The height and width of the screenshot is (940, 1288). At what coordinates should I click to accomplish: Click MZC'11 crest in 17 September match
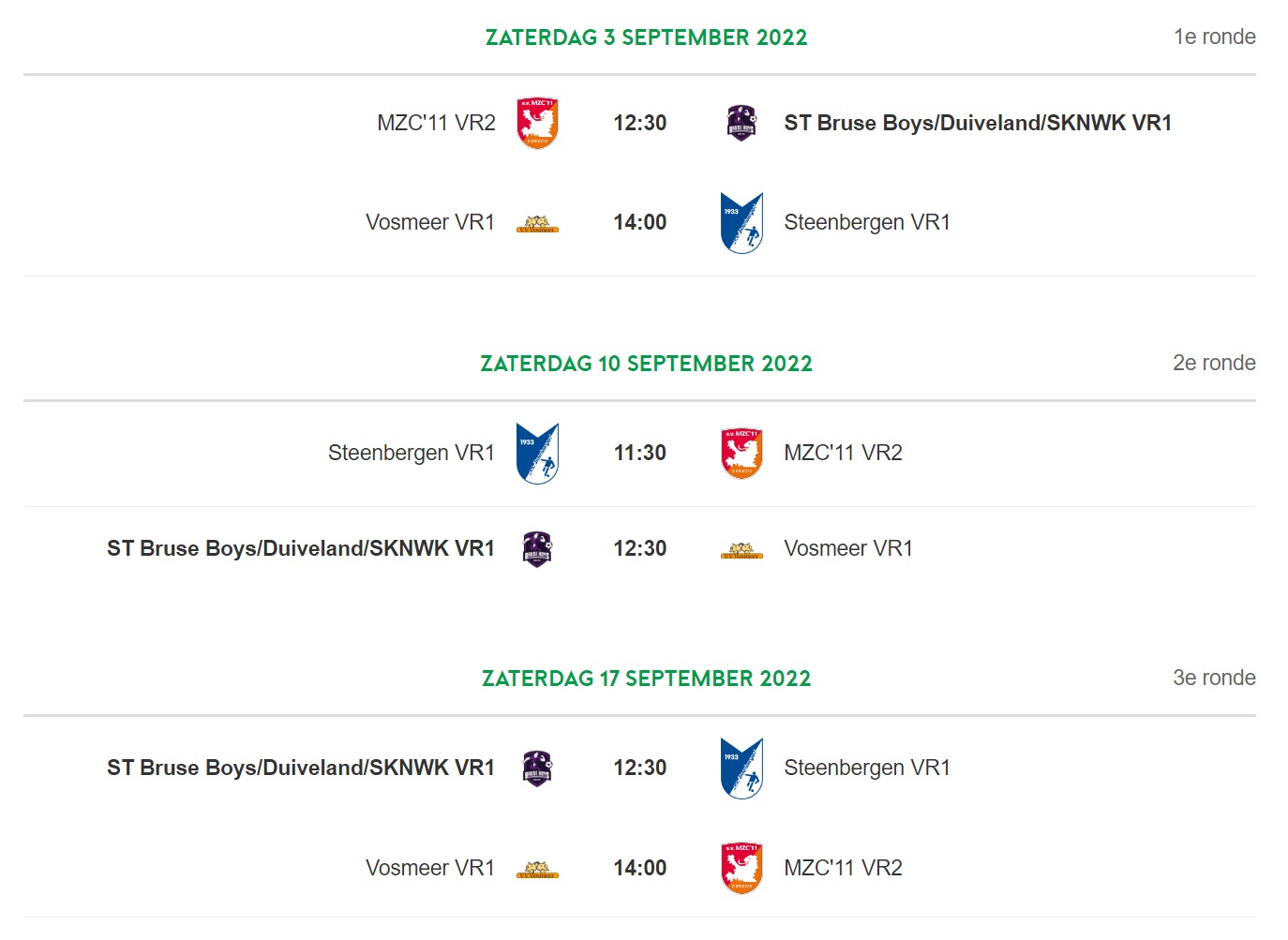pos(741,868)
